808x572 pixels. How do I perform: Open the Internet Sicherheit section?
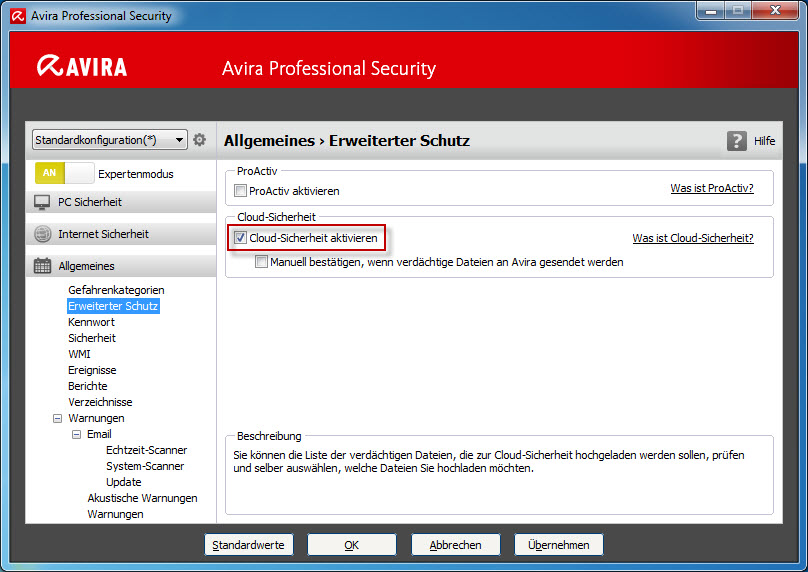click(121, 234)
